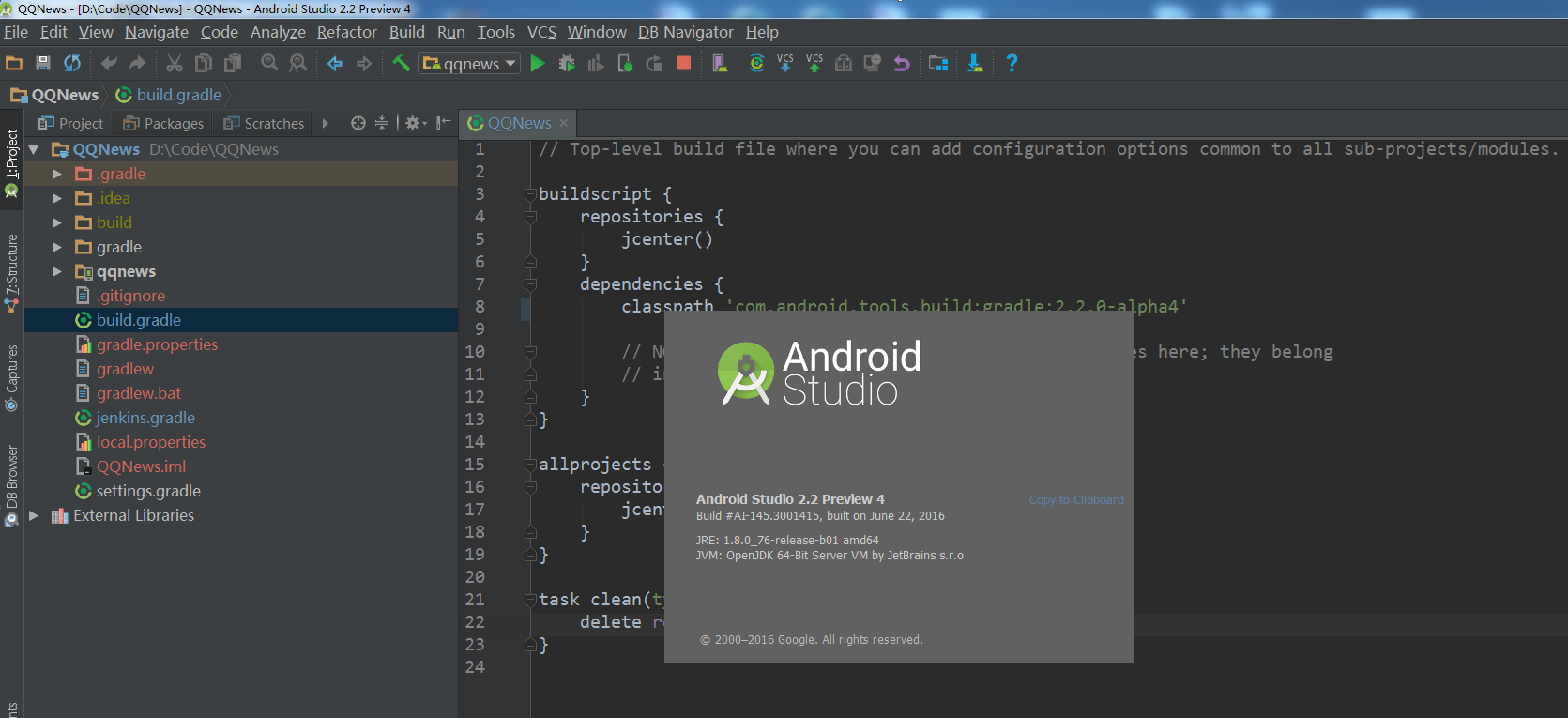Navigate Forward with right arrow icon
This screenshot has width=1568, height=718.
[x=364, y=63]
